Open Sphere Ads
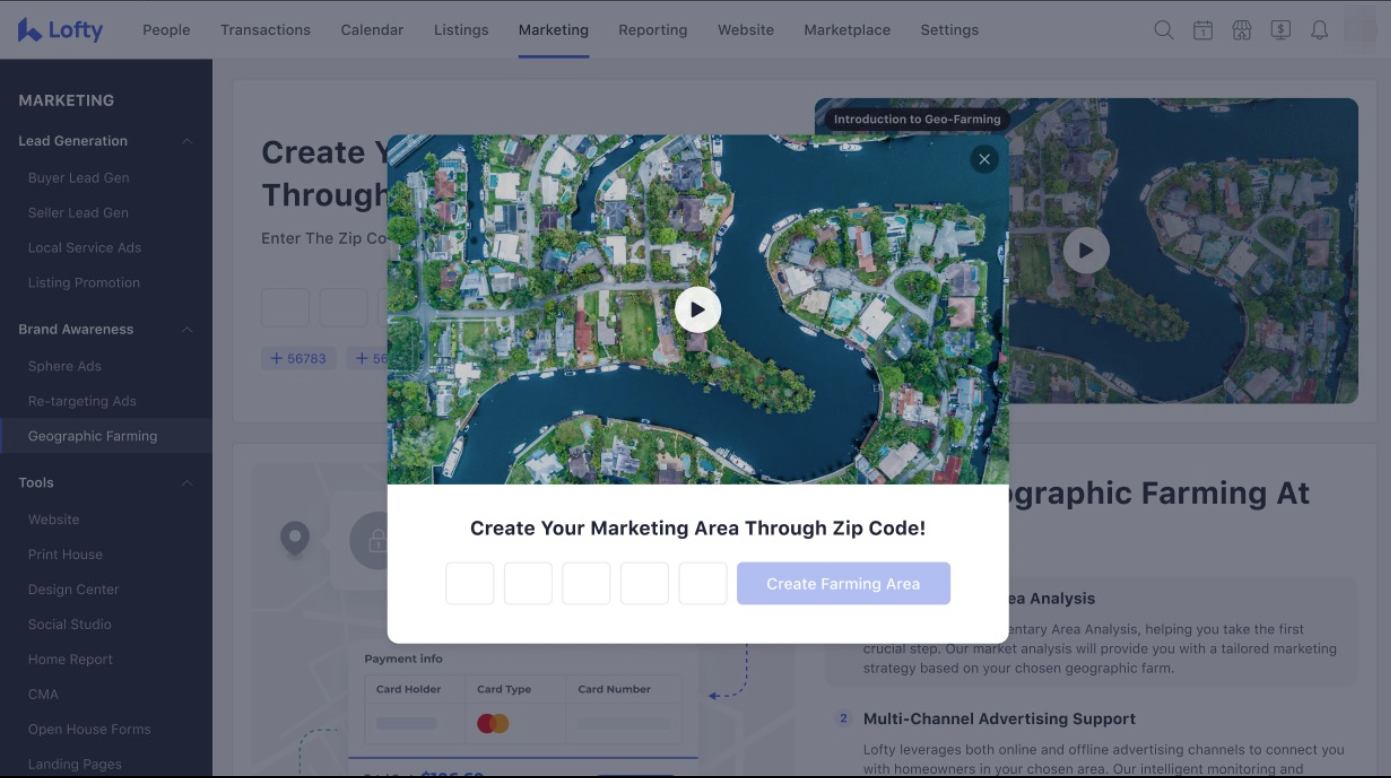Screen dimensions: 1391x778 point(64,366)
